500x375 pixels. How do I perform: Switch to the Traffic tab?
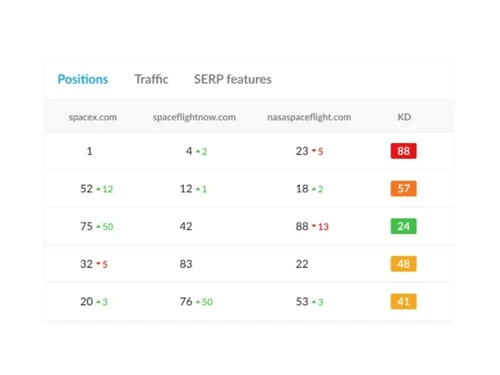(151, 79)
